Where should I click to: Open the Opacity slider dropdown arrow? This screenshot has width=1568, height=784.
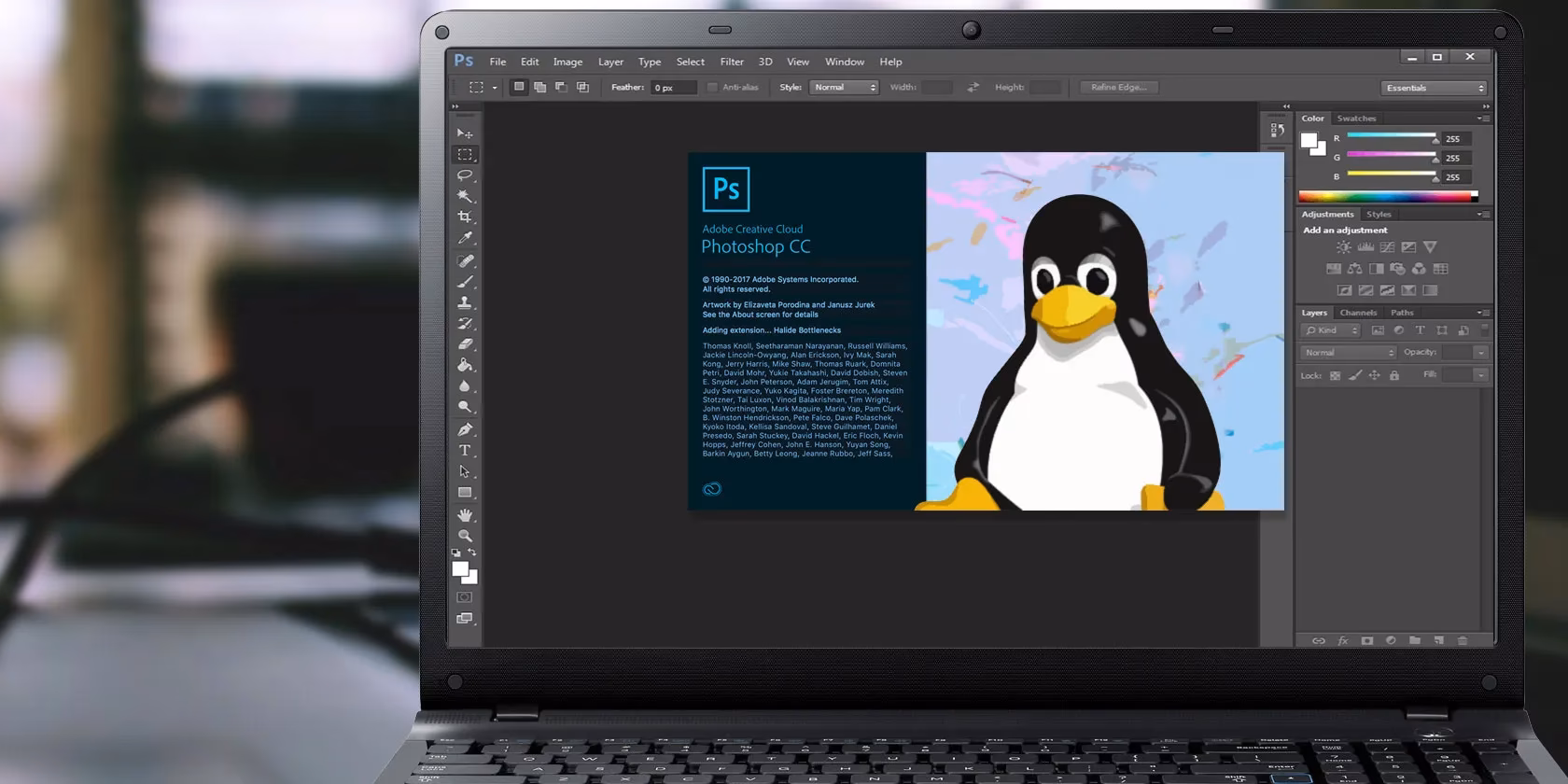(1480, 352)
